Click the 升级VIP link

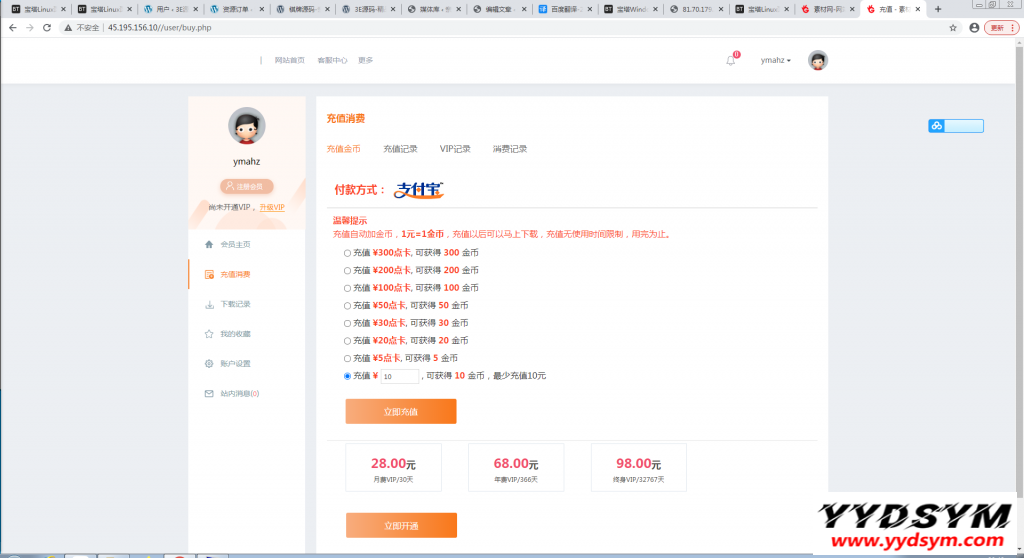point(272,207)
